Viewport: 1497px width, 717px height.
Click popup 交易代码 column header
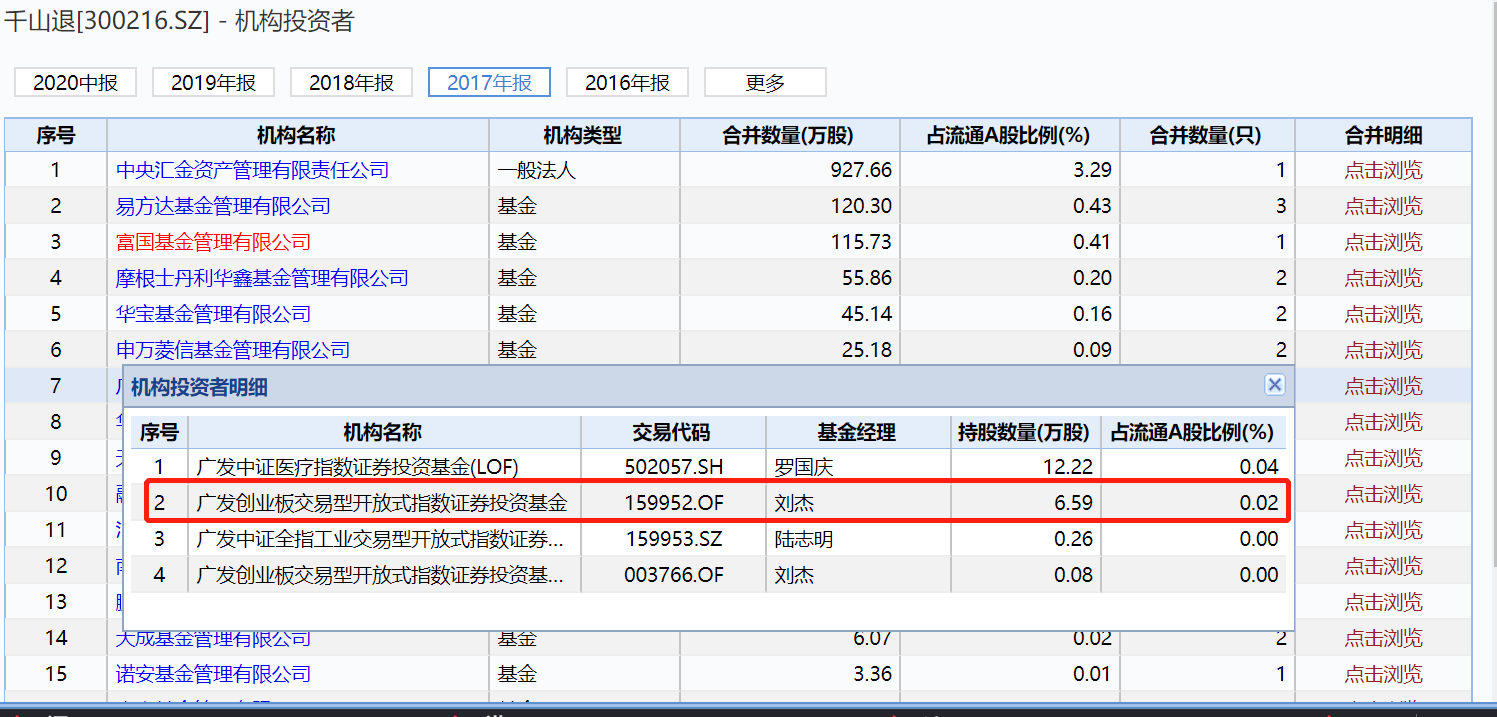tap(673, 432)
